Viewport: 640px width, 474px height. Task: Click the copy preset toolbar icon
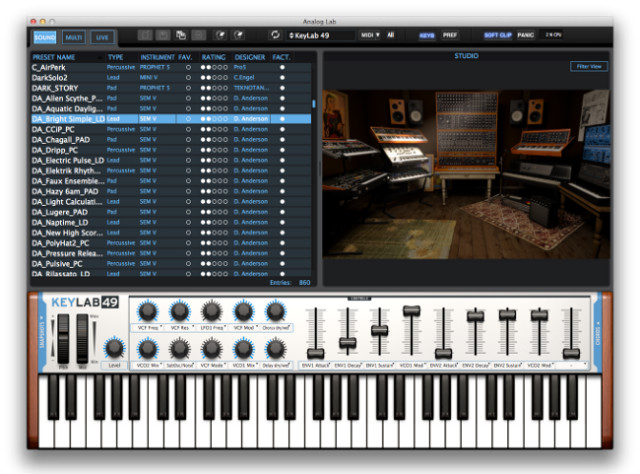click(x=181, y=35)
